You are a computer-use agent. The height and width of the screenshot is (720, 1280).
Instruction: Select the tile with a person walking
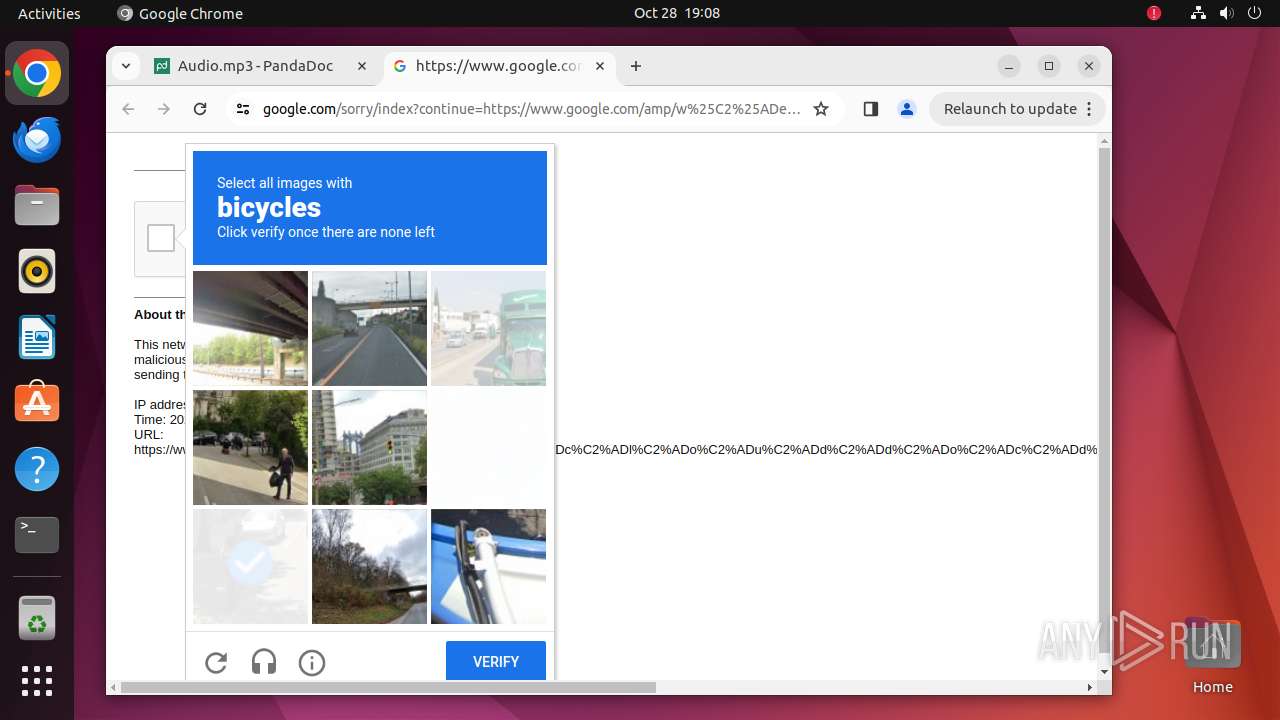pos(250,447)
